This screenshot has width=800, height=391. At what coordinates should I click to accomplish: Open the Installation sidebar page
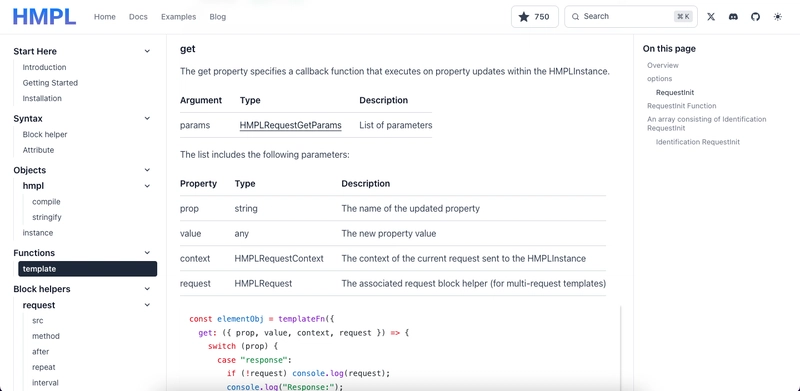pyautogui.click(x=42, y=98)
